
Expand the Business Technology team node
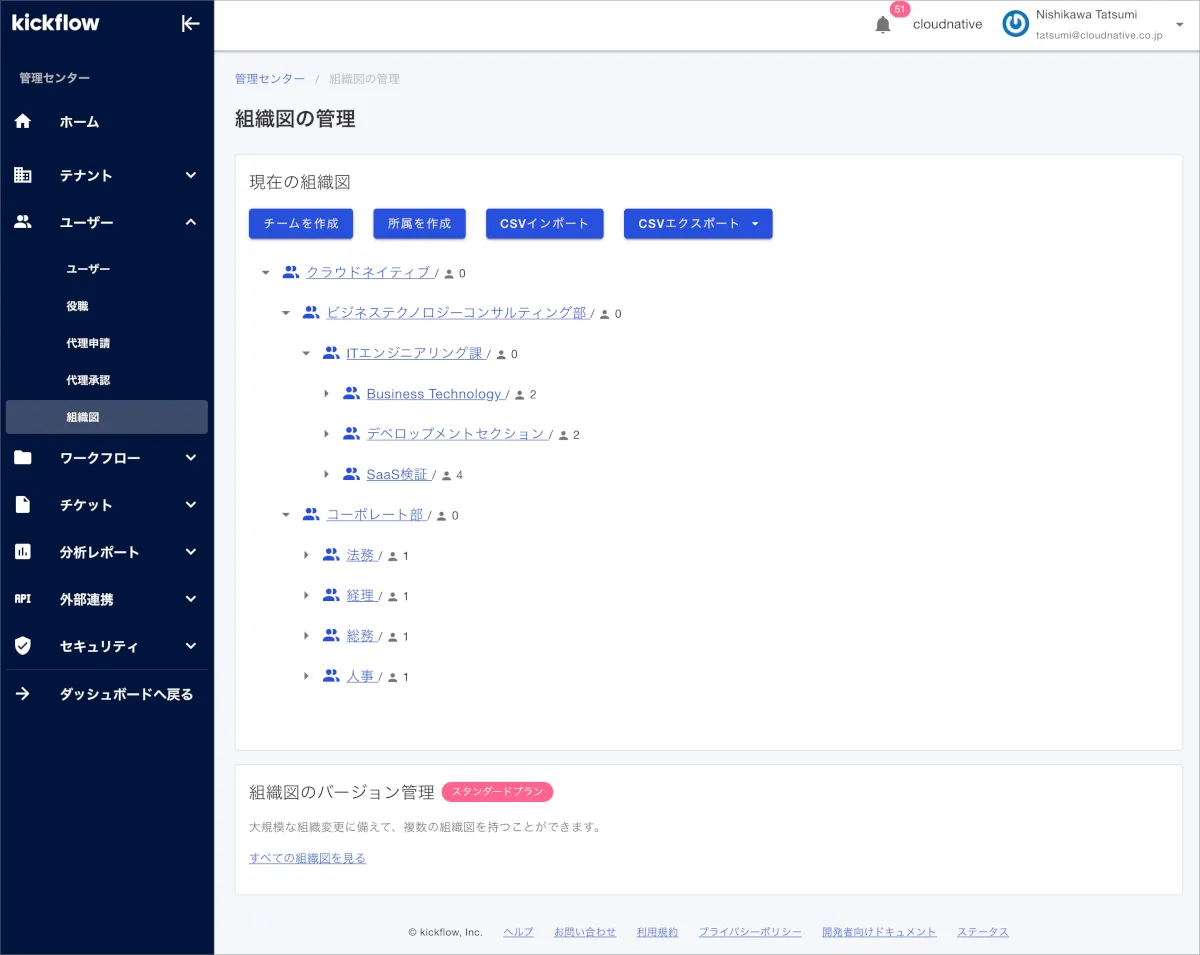click(326, 394)
